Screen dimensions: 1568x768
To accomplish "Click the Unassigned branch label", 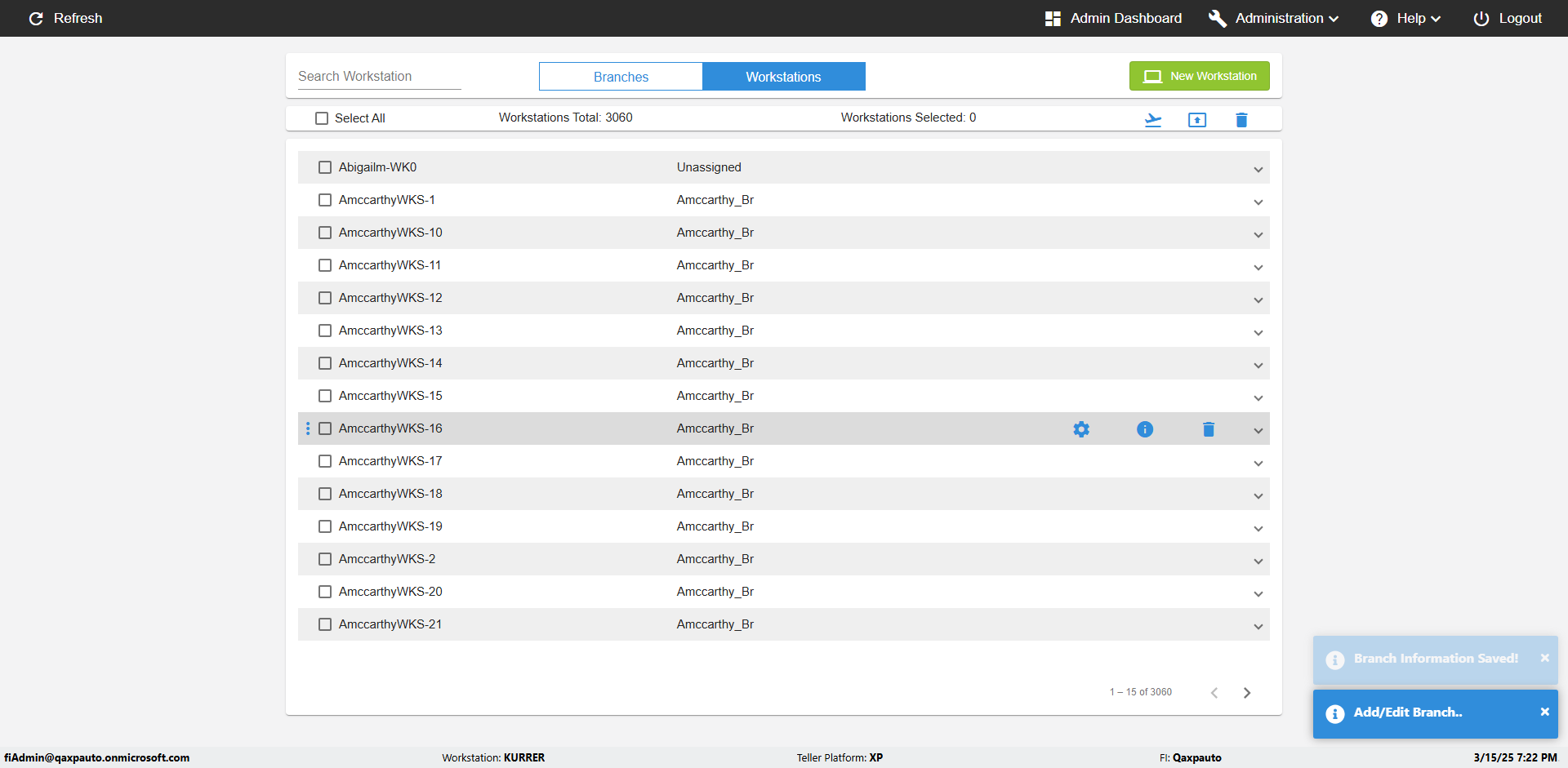I will point(709,167).
